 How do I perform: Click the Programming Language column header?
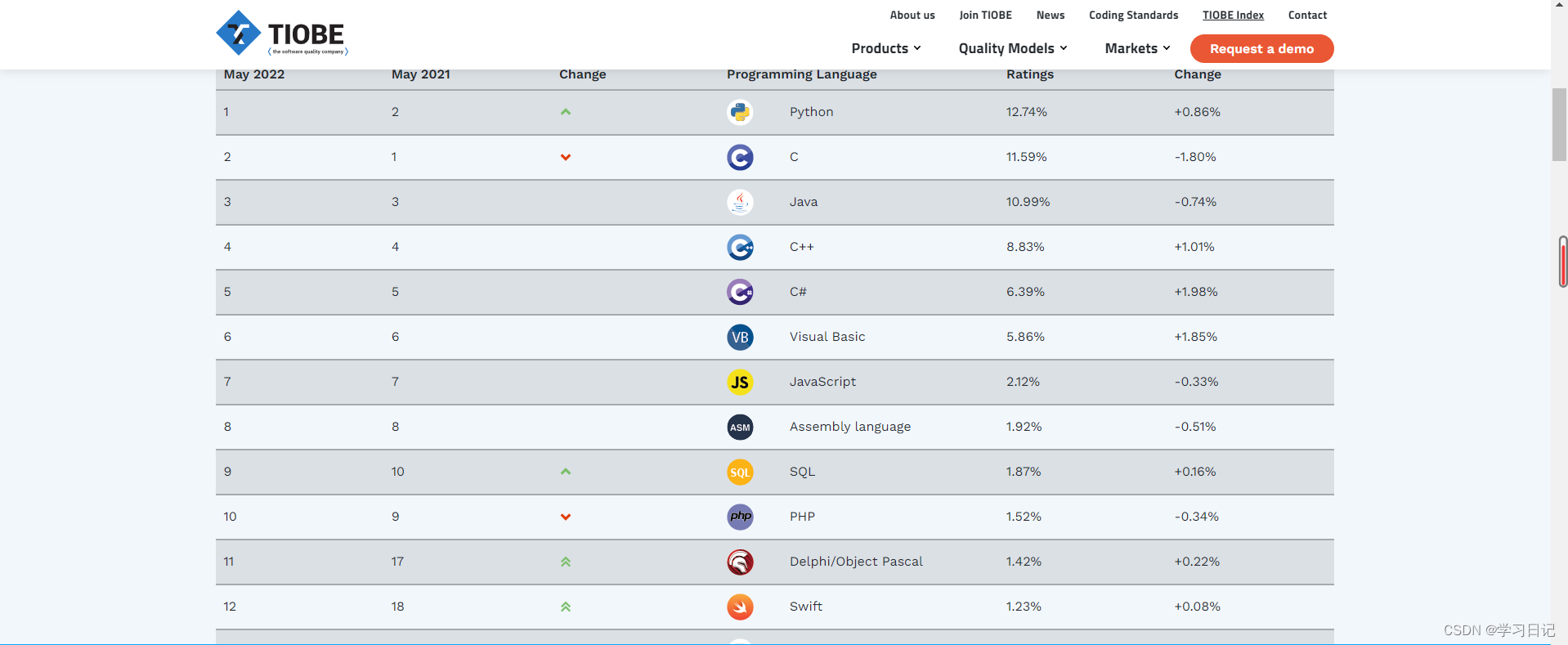point(801,74)
